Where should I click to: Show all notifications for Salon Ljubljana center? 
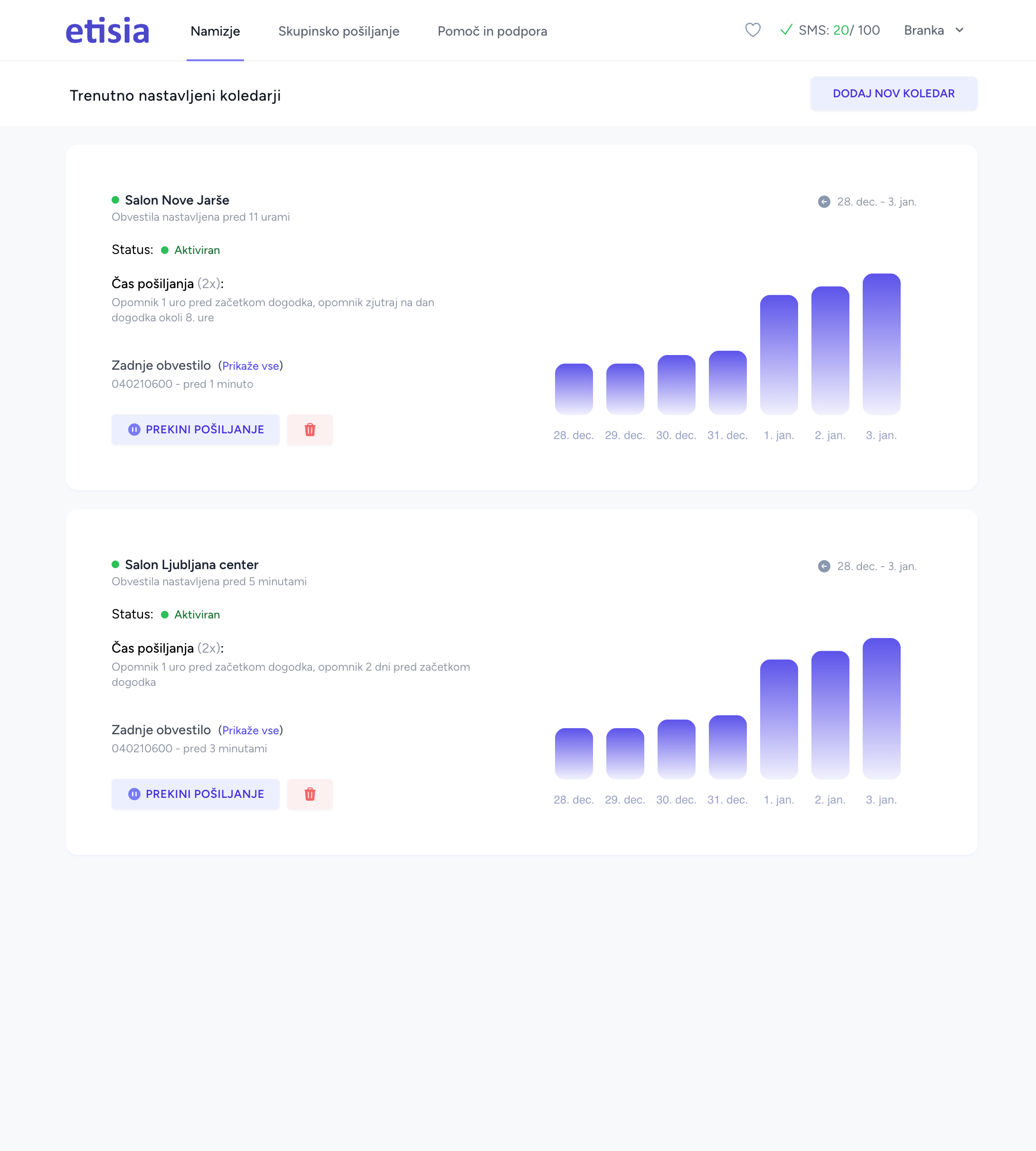(x=251, y=730)
